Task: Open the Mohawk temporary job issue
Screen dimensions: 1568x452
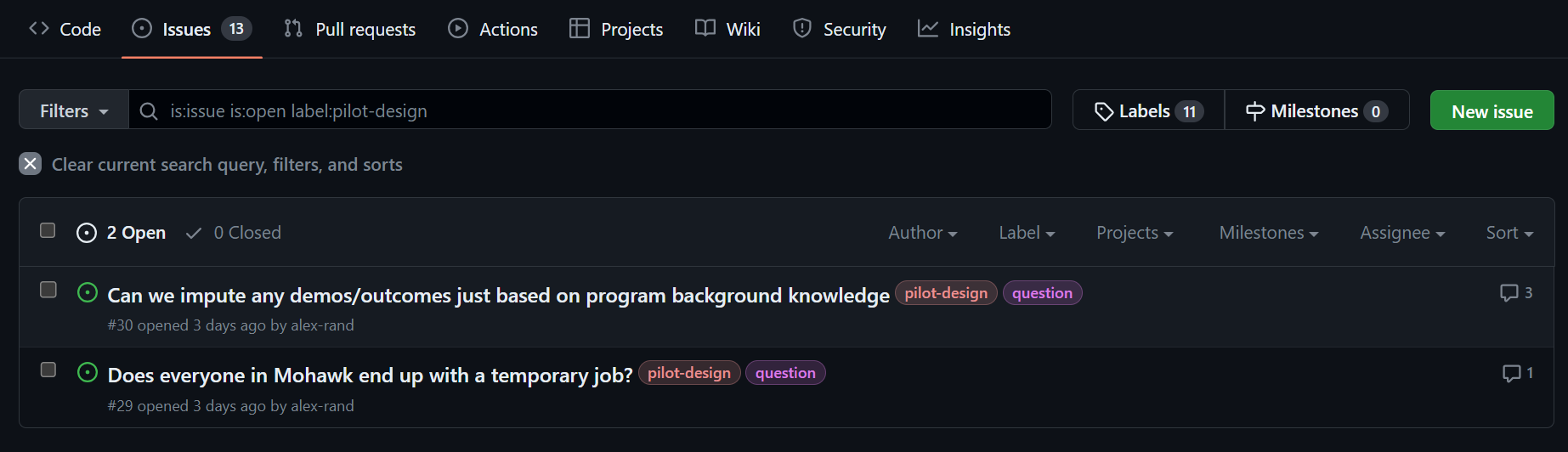Action: coord(370,375)
